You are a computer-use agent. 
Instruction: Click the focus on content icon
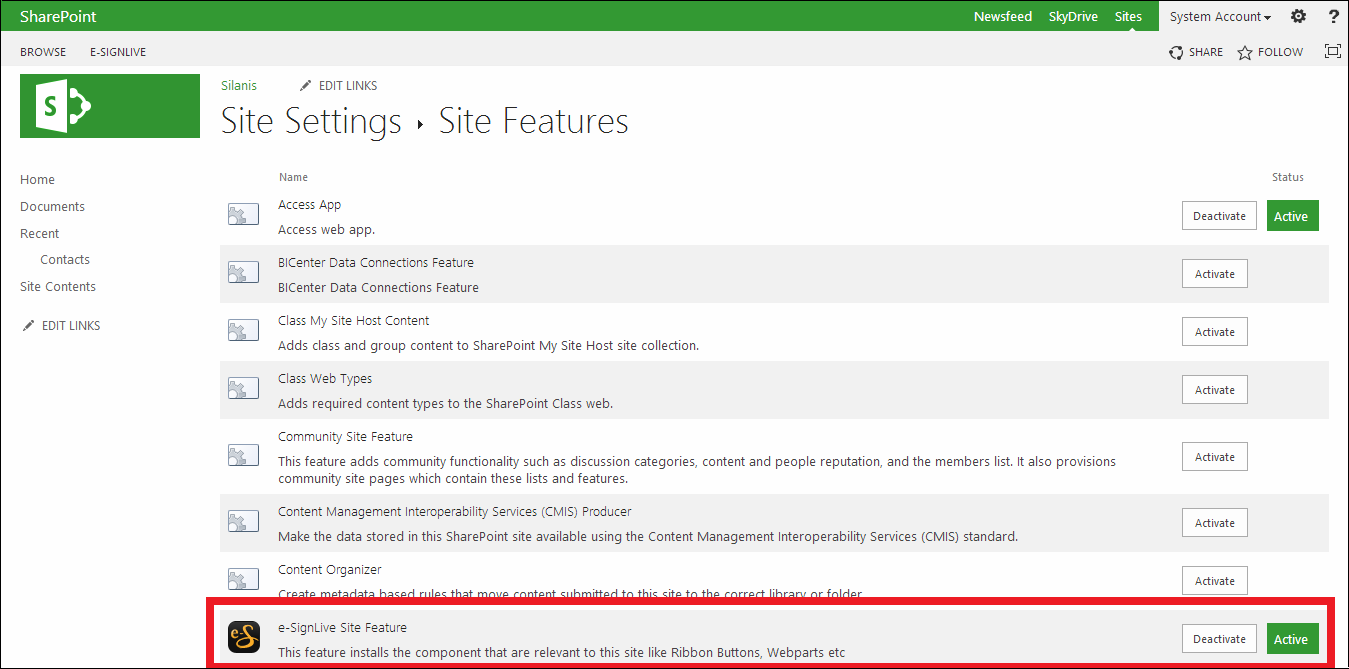(1332, 52)
